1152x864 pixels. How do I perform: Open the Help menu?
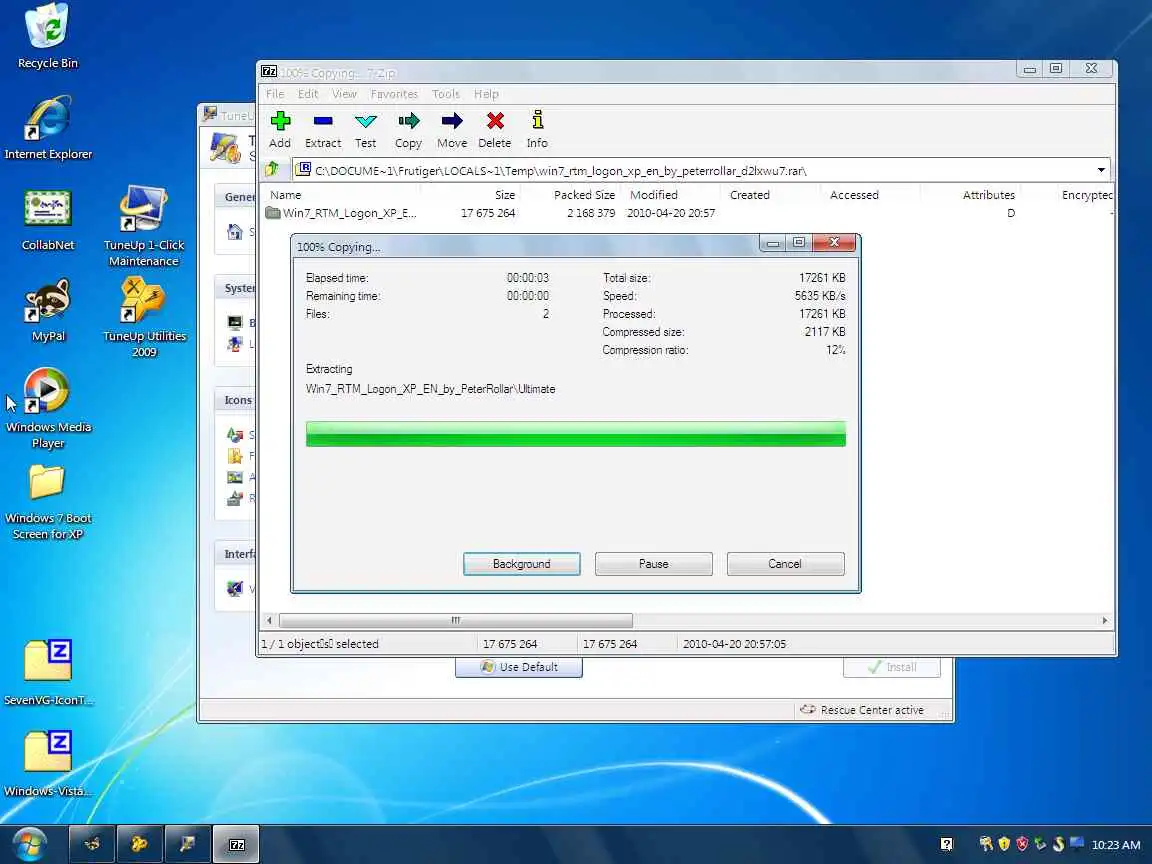486,94
